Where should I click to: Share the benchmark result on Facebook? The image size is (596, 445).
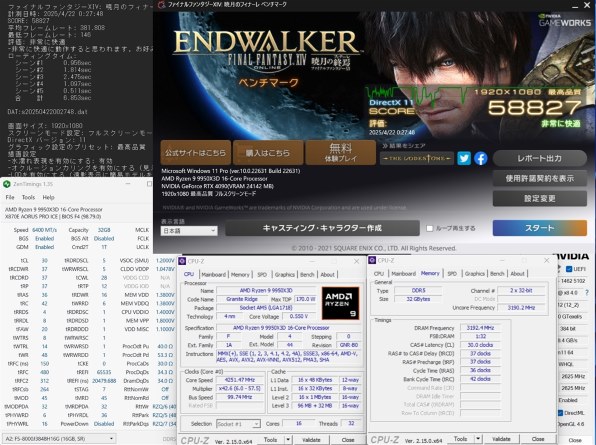point(481,158)
